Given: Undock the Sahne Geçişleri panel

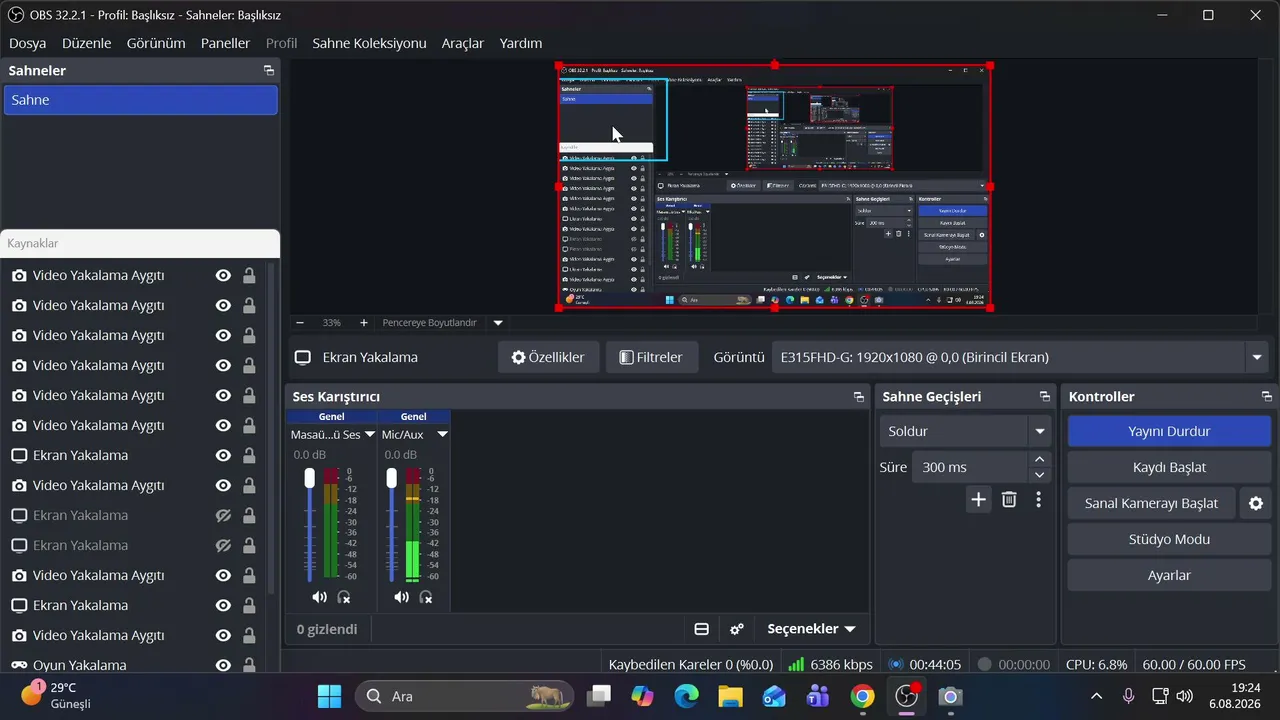Looking at the screenshot, I should (1044, 397).
